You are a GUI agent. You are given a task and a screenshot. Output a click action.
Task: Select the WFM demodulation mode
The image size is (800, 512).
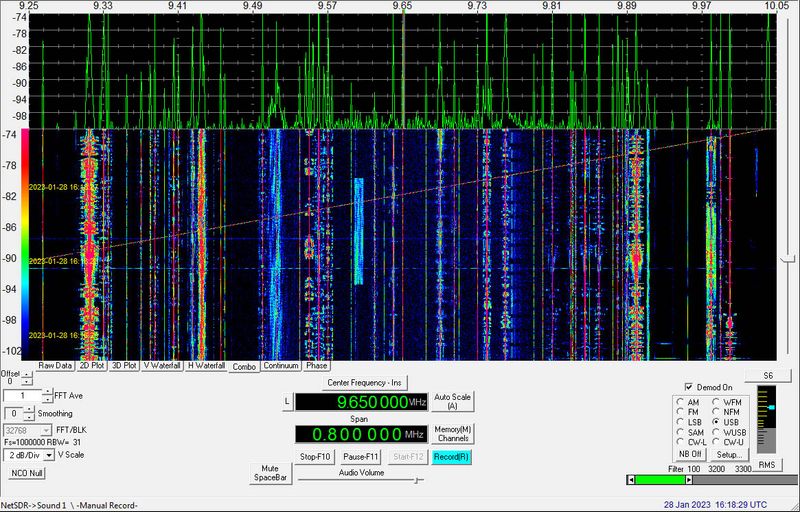(x=716, y=402)
